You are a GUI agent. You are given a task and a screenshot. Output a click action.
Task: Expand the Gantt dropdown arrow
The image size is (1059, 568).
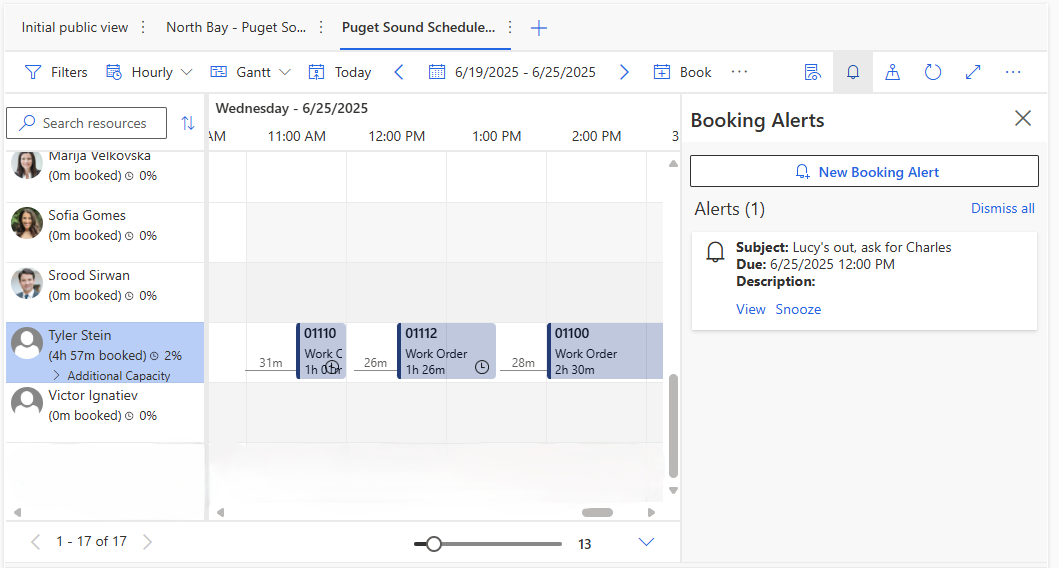[285, 72]
